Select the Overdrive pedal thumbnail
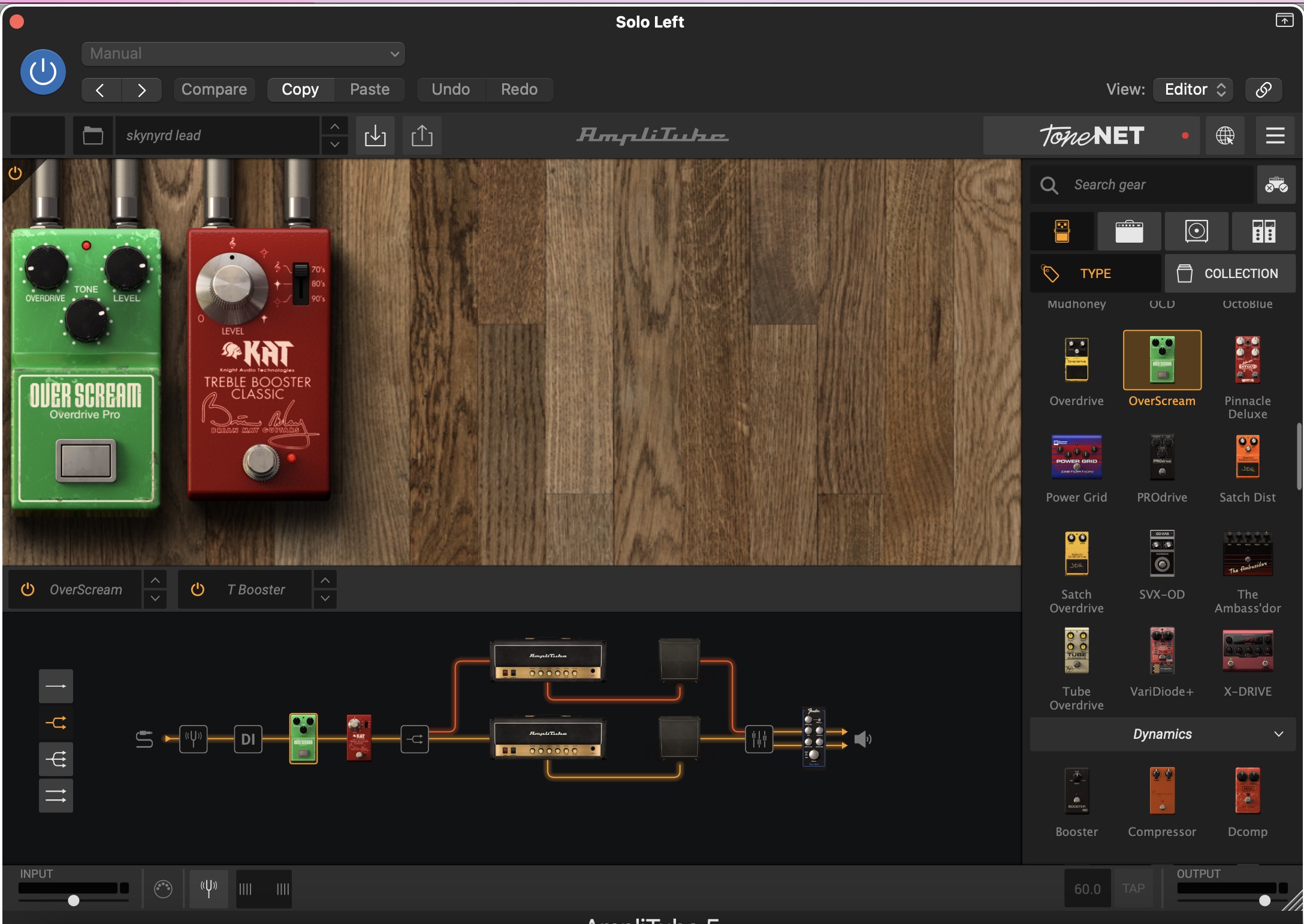The width and height of the screenshot is (1304, 924). pyautogui.click(x=1076, y=360)
